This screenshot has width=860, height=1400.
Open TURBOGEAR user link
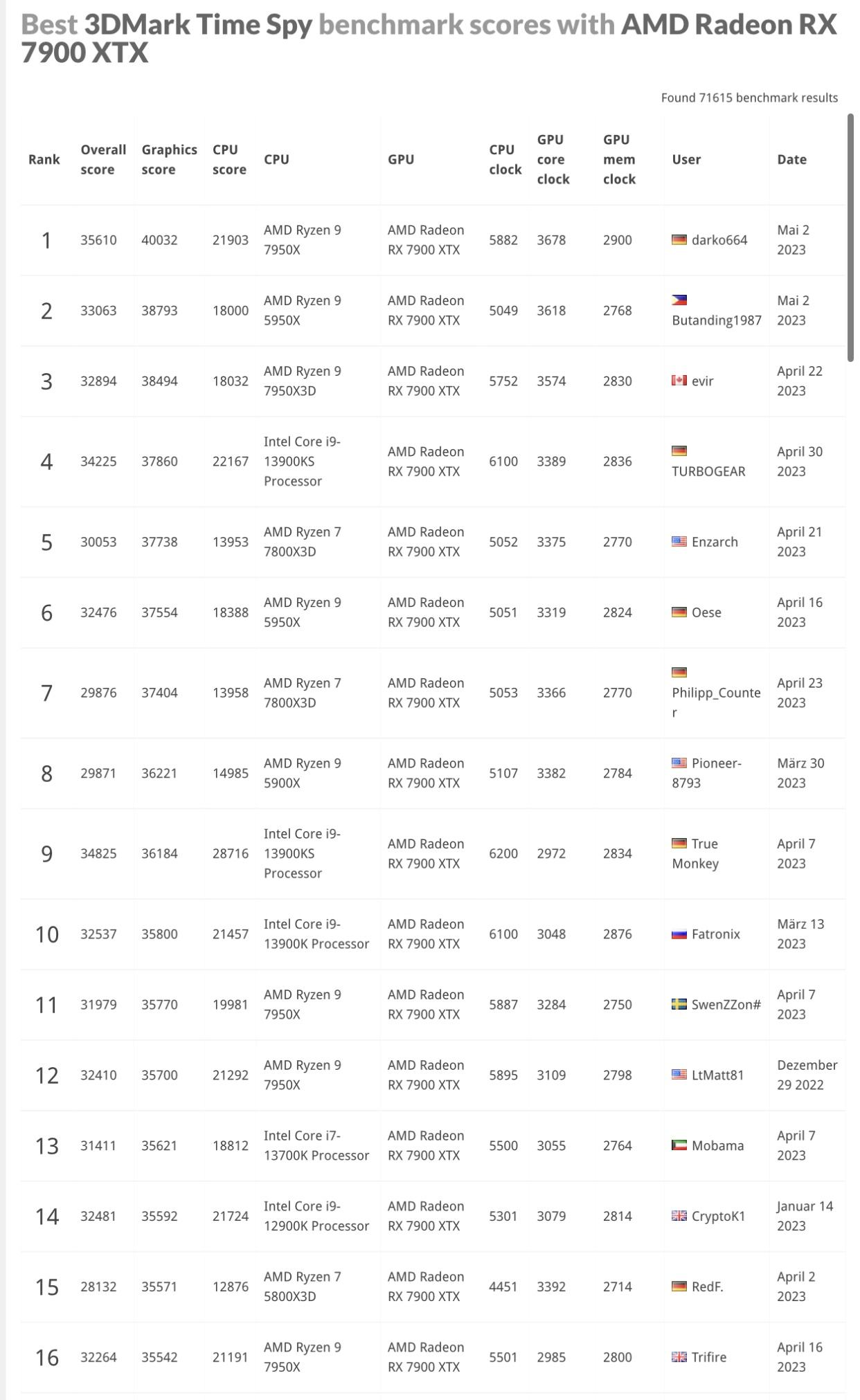tap(708, 471)
